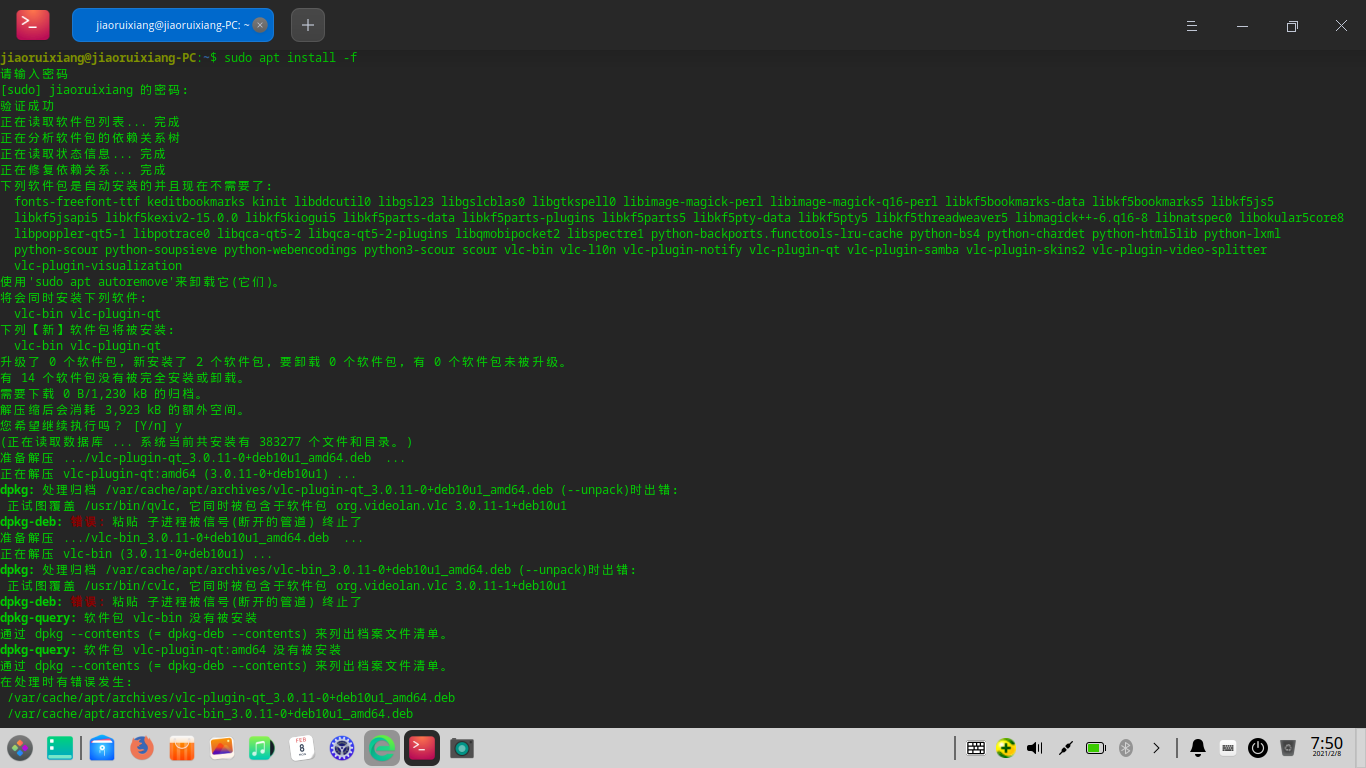Open the keyboard tray icon beside green plus
The image size is (1366, 768).
pyautogui.click(x=976, y=748)
